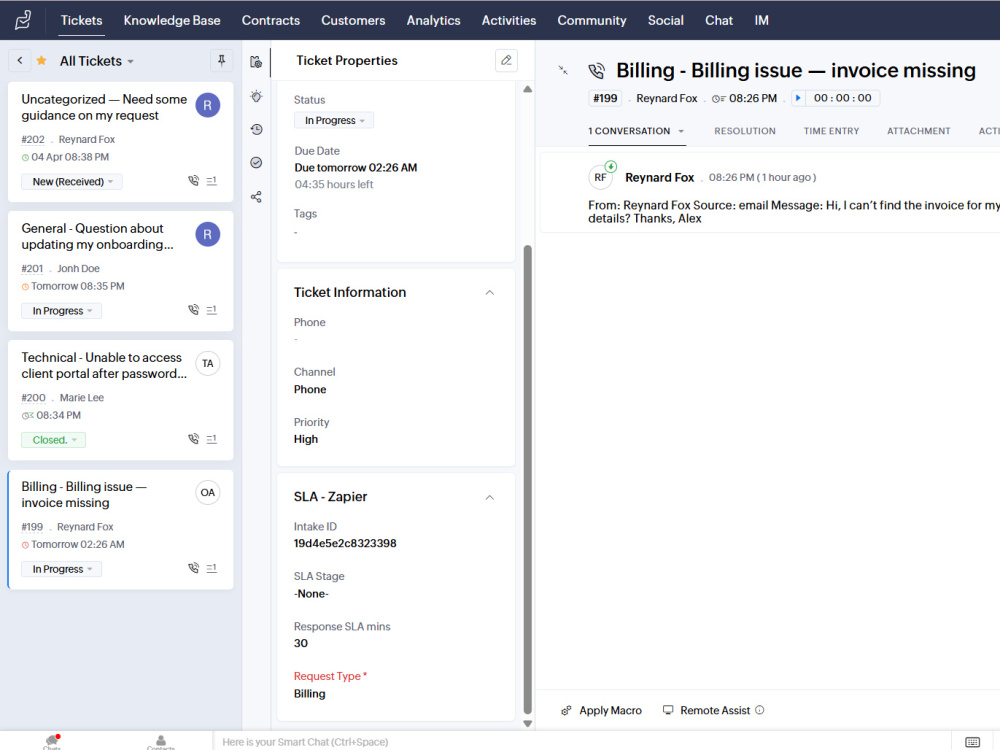
Task: Click the properties scrollbar down arrow
Action: click(x=527, y=723)
